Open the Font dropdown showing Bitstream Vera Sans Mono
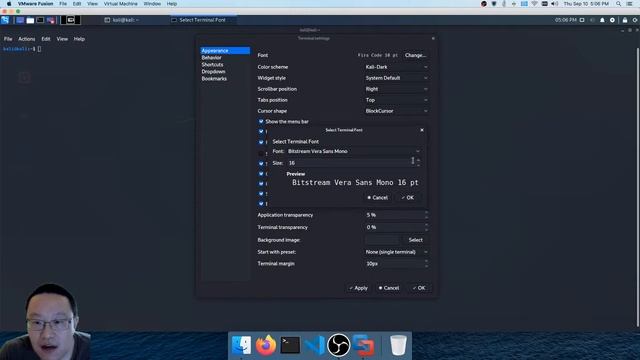The image size is (640, 360). coord(353,151)
